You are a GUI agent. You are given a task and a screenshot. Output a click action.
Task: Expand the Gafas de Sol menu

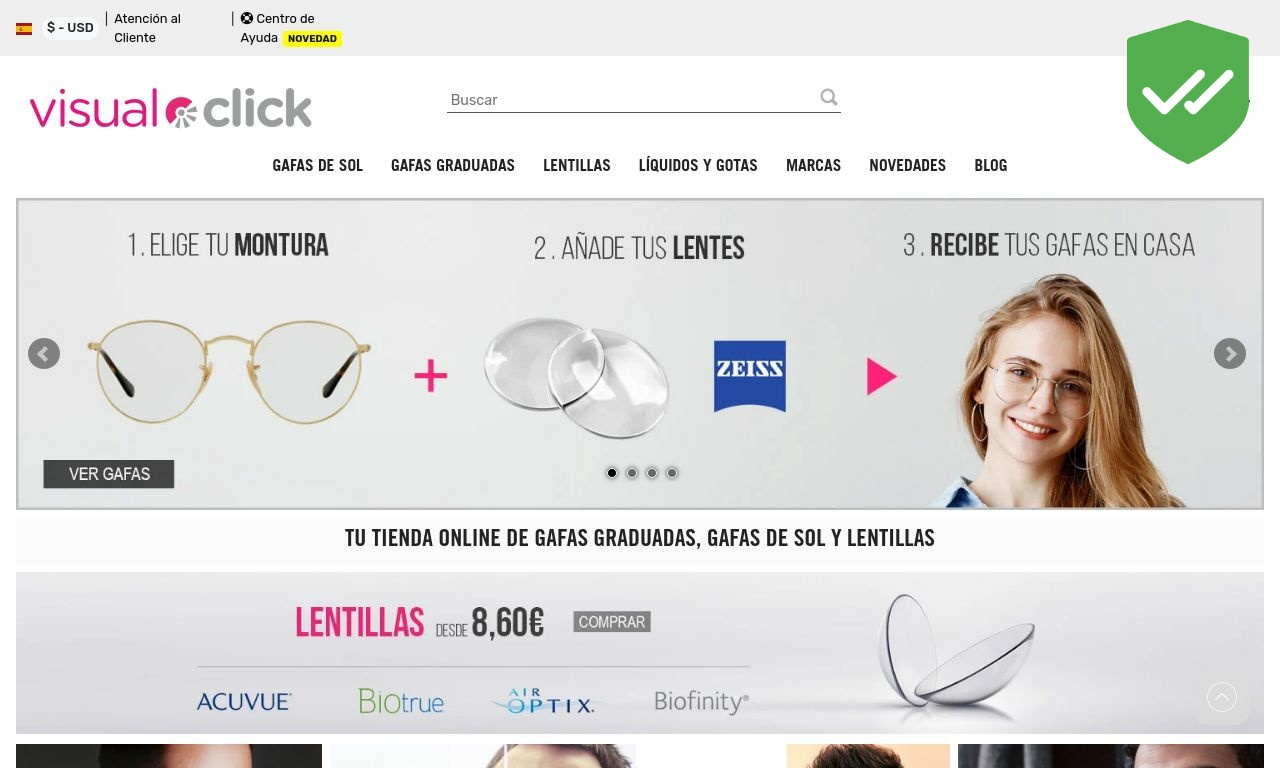click(x=318, y=165)
